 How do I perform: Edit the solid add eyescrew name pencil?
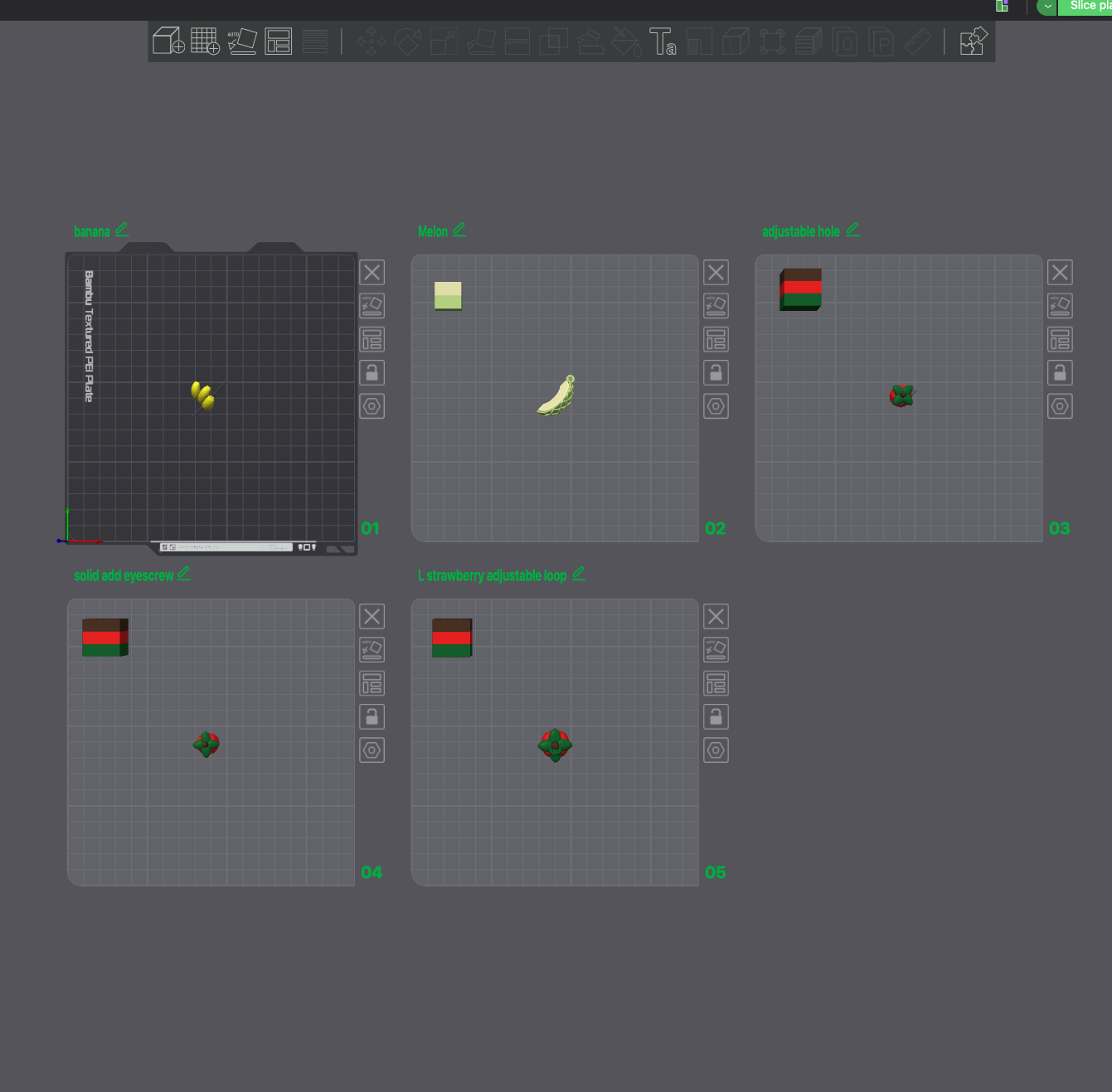click(x=184, y=574)
